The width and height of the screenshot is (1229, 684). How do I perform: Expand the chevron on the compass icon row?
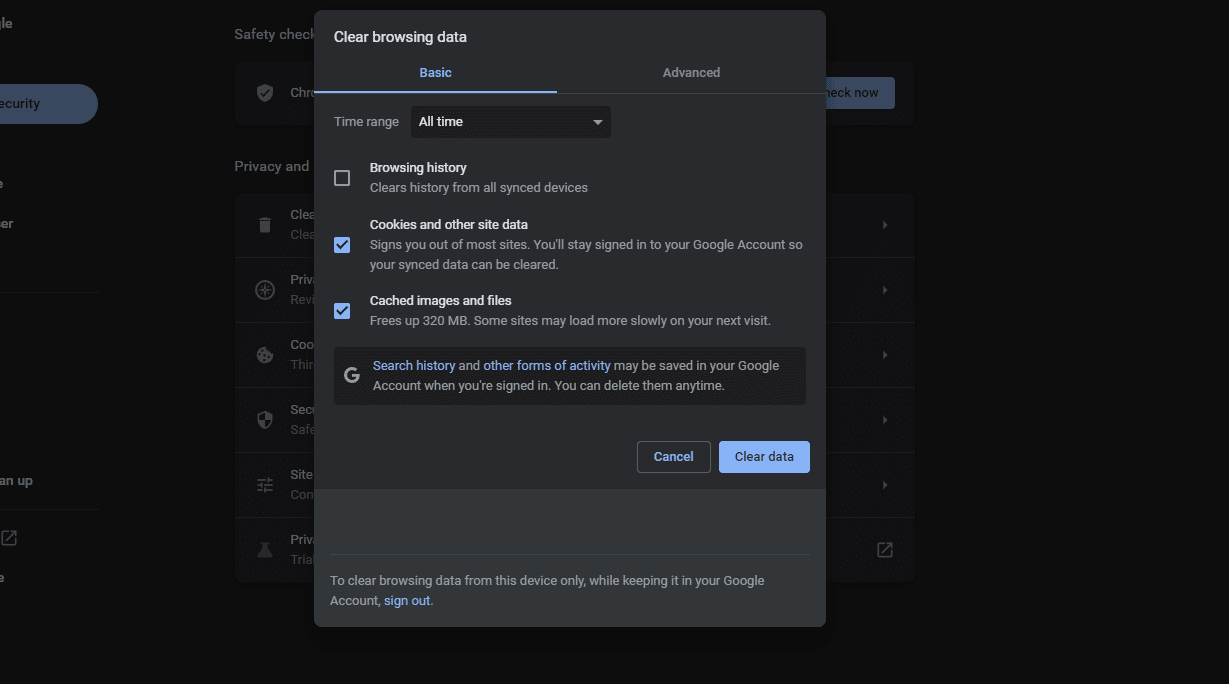(885, 290)
